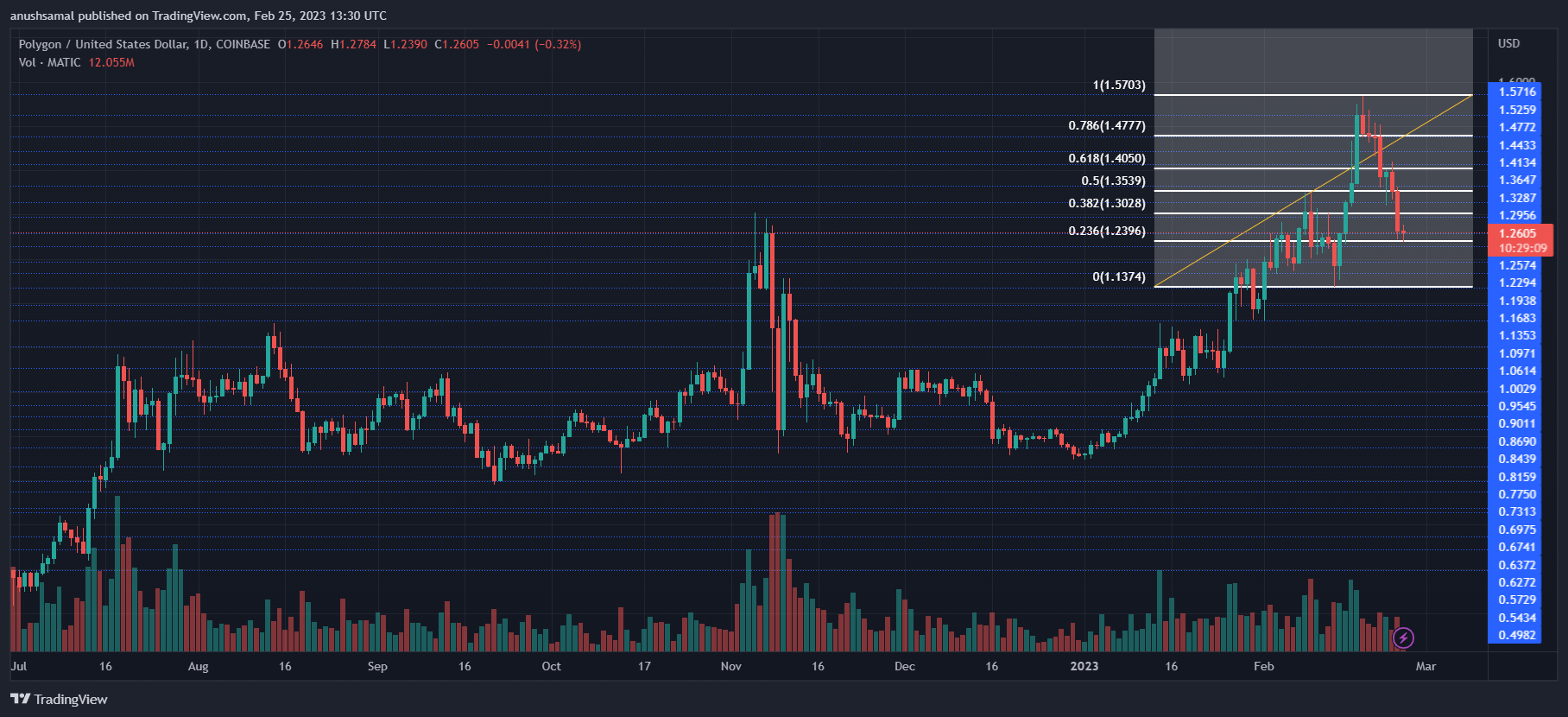The image size is (1568, 717).
Task: Click the 1.1683 price axis label
Action: click(x=1518, y=318)
